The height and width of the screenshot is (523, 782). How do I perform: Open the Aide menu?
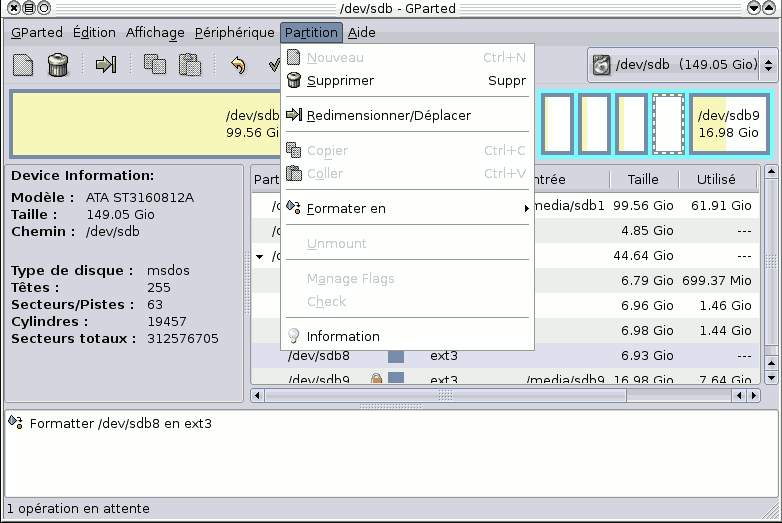point(362,32)
